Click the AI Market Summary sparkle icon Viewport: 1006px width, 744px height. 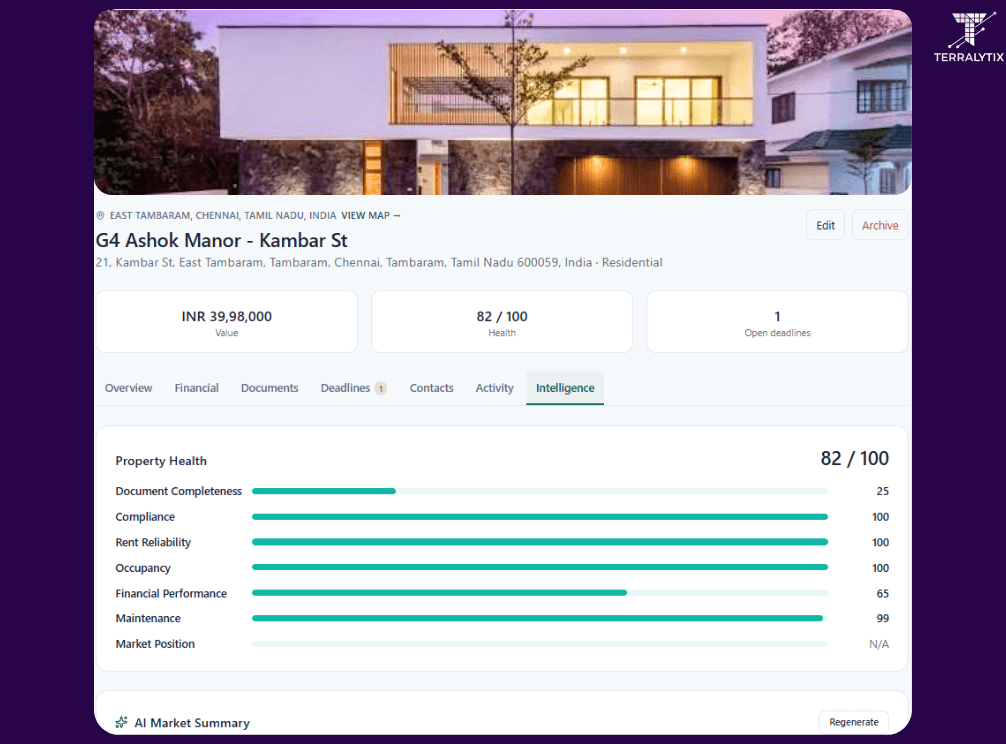click(x=121, y=722)
